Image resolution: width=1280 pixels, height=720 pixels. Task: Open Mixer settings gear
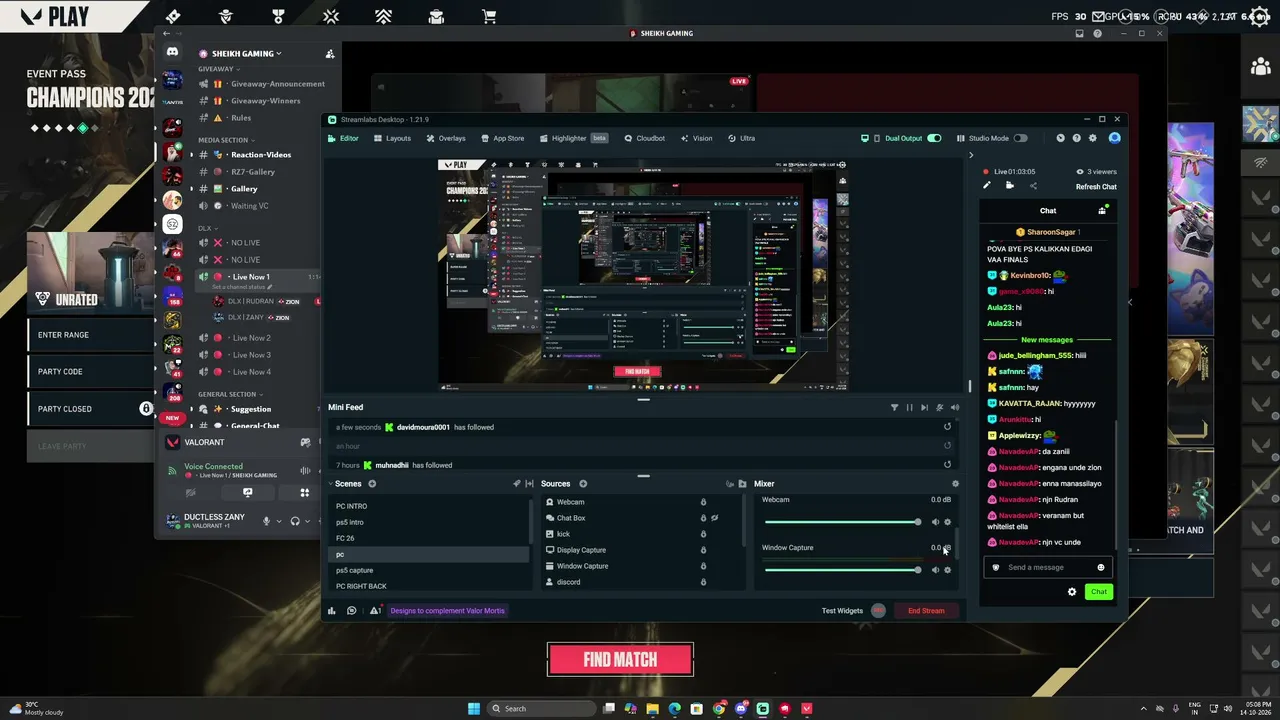coord(955,484)
